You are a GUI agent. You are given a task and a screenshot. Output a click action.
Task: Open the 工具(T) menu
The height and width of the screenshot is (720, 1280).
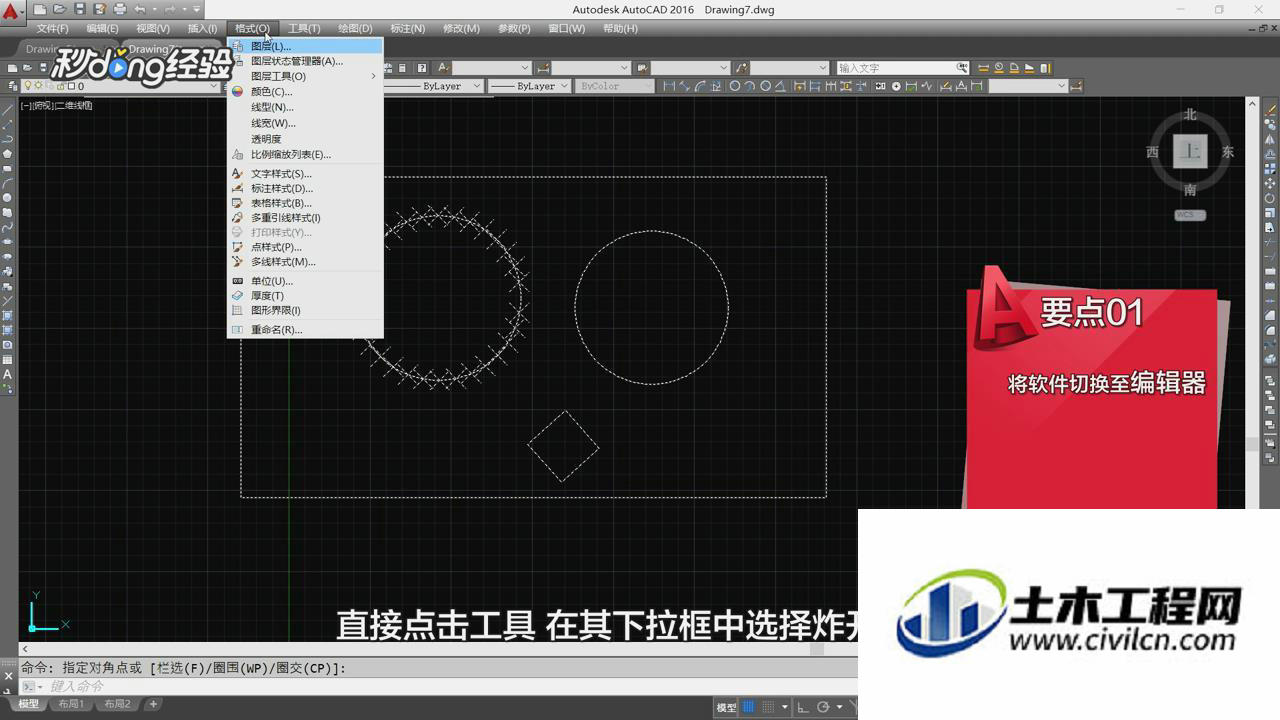[304, 28]
